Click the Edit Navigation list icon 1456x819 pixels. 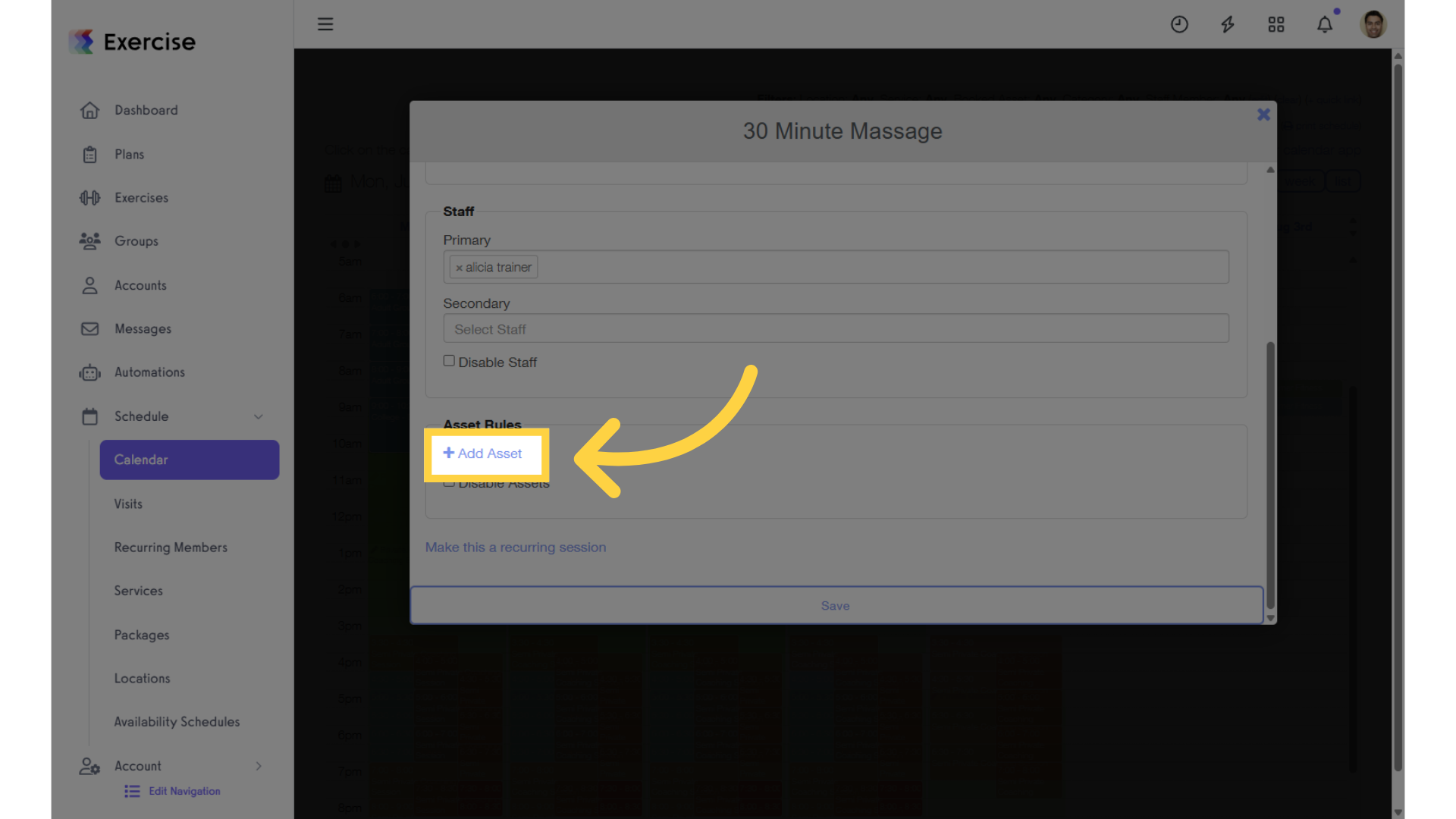pos(132,792)
